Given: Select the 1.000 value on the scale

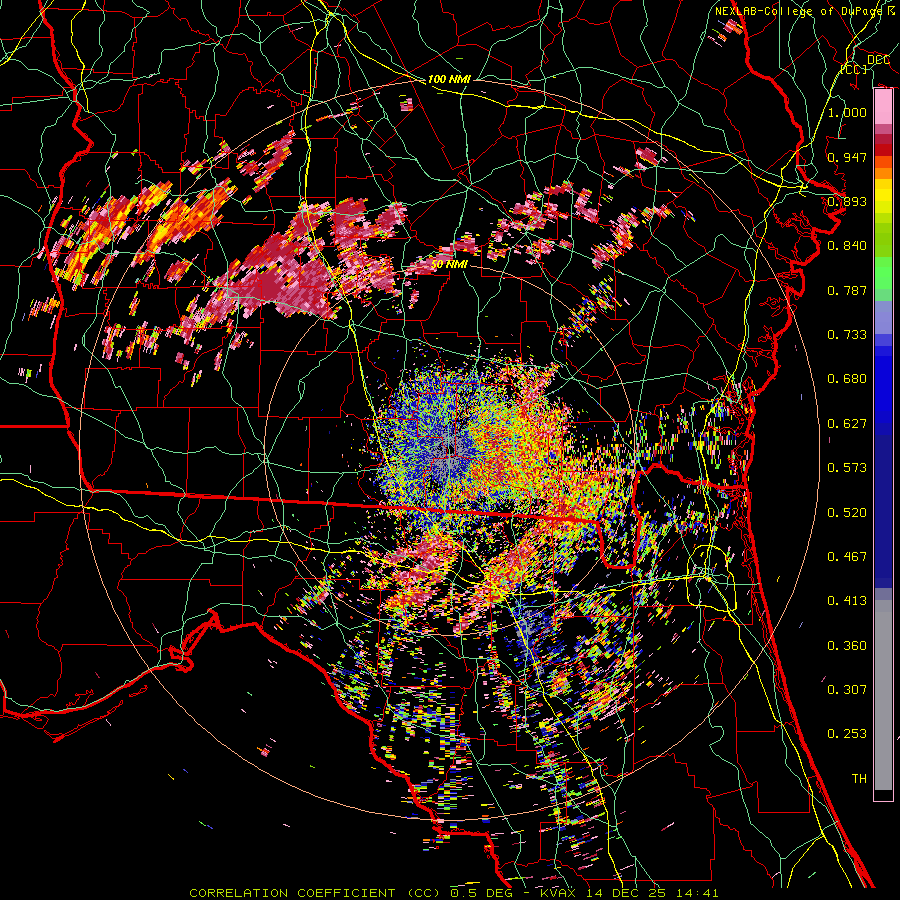Looking at the screenshot, I should (847, 112).
